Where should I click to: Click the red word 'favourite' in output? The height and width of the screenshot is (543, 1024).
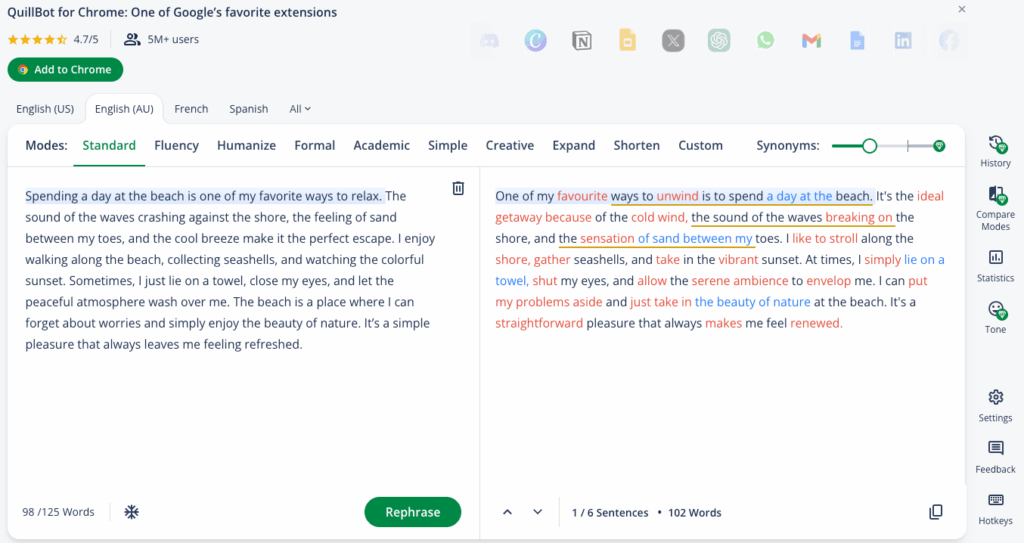pyautogui.click(x=582, y=196)
